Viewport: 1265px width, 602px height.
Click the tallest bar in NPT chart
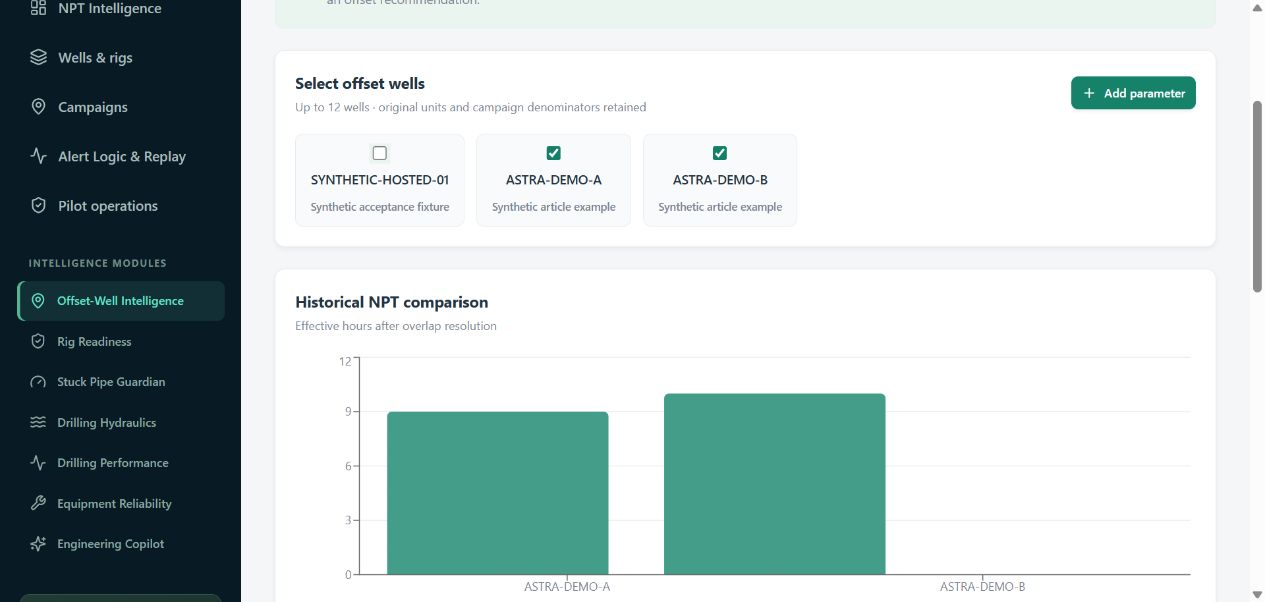click(x=774, y=484)
